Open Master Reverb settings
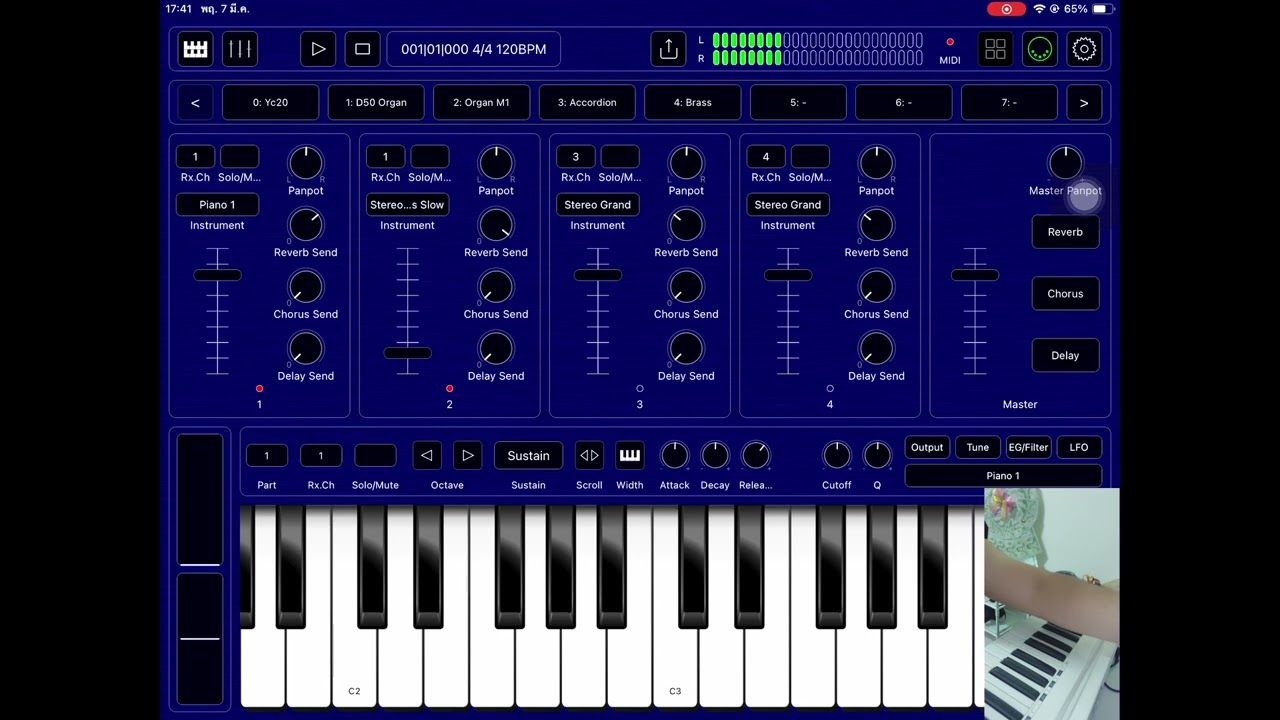The width and height of the screenshot is (1280, 720). pyautogui.click(x=1065, y=232)
